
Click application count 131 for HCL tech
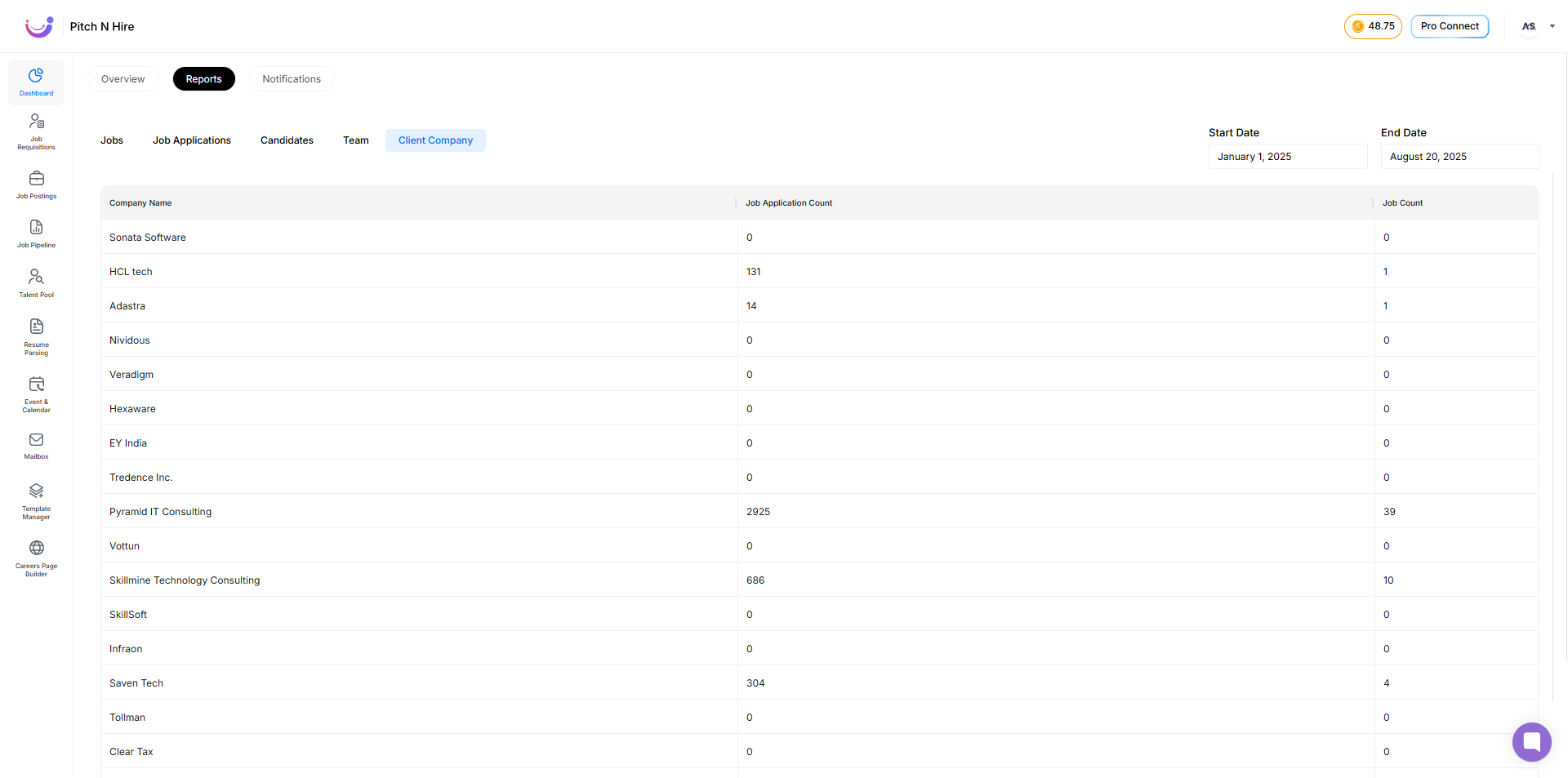click(754, 272)
